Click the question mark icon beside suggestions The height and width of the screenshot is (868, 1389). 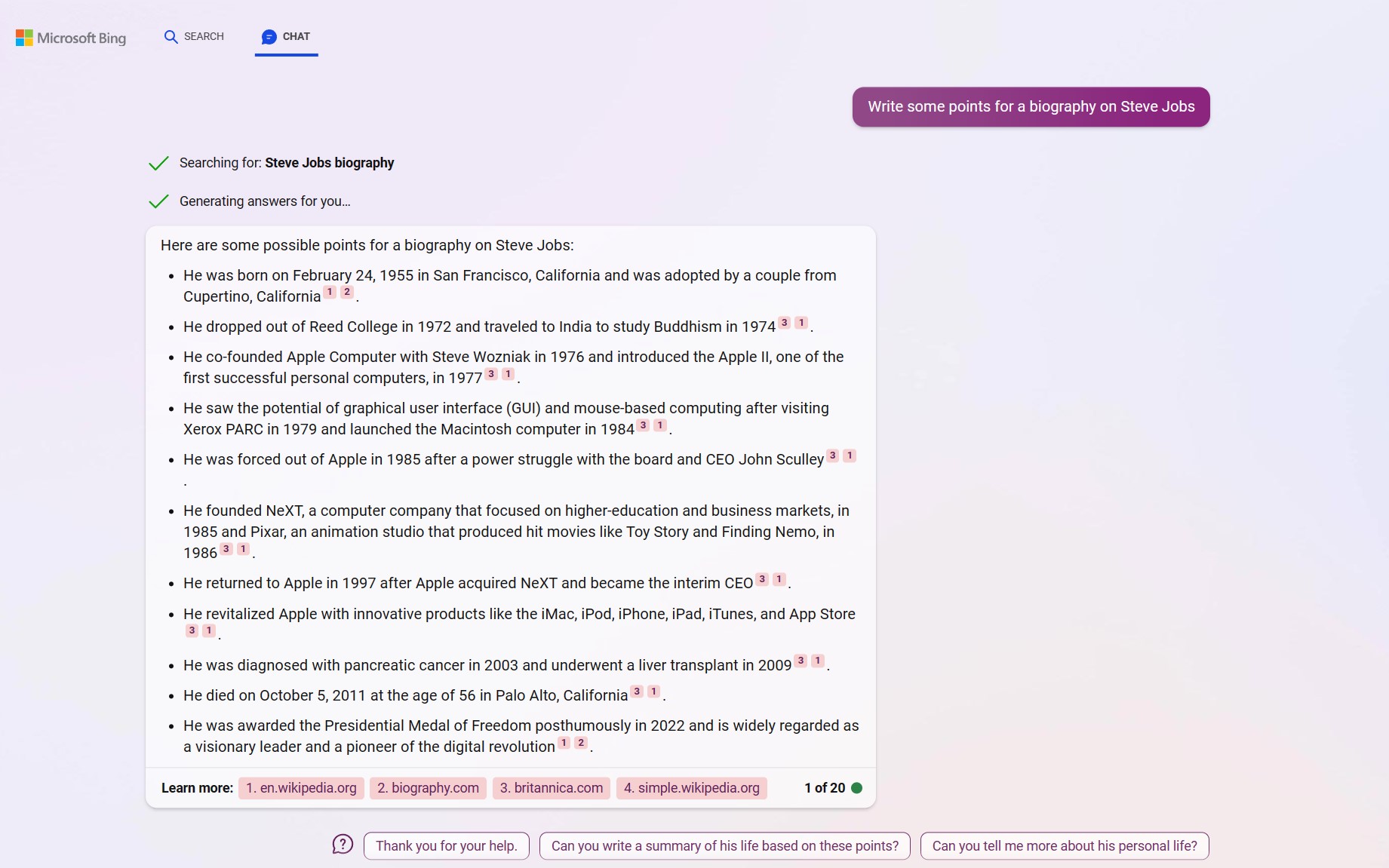pyautogui.click(x=343, y=845)
